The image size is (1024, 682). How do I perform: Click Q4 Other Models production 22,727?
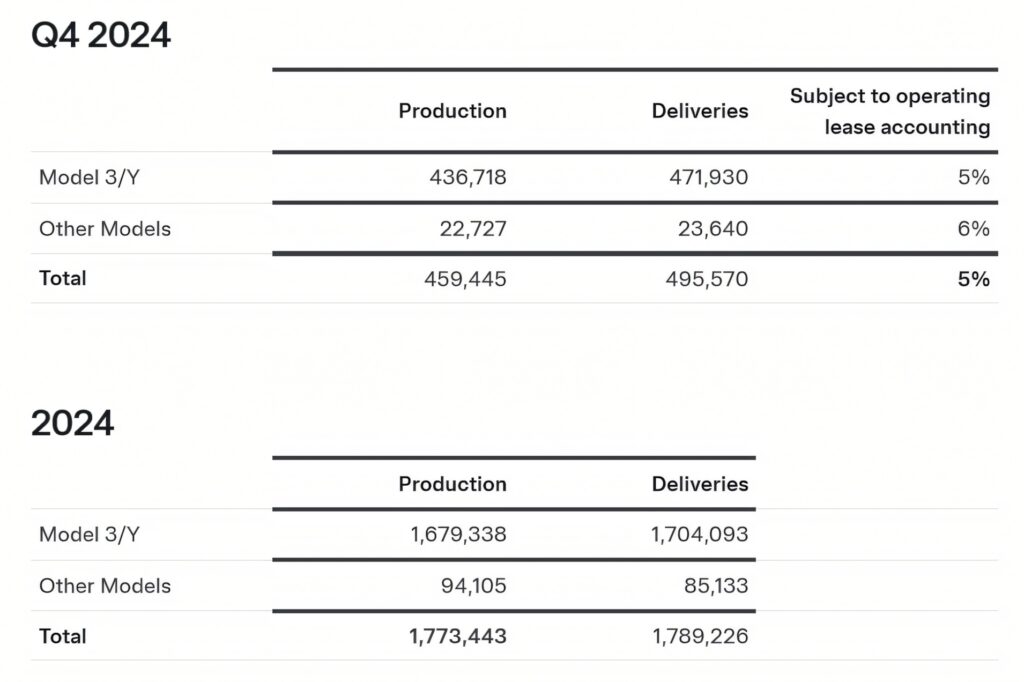473,229
